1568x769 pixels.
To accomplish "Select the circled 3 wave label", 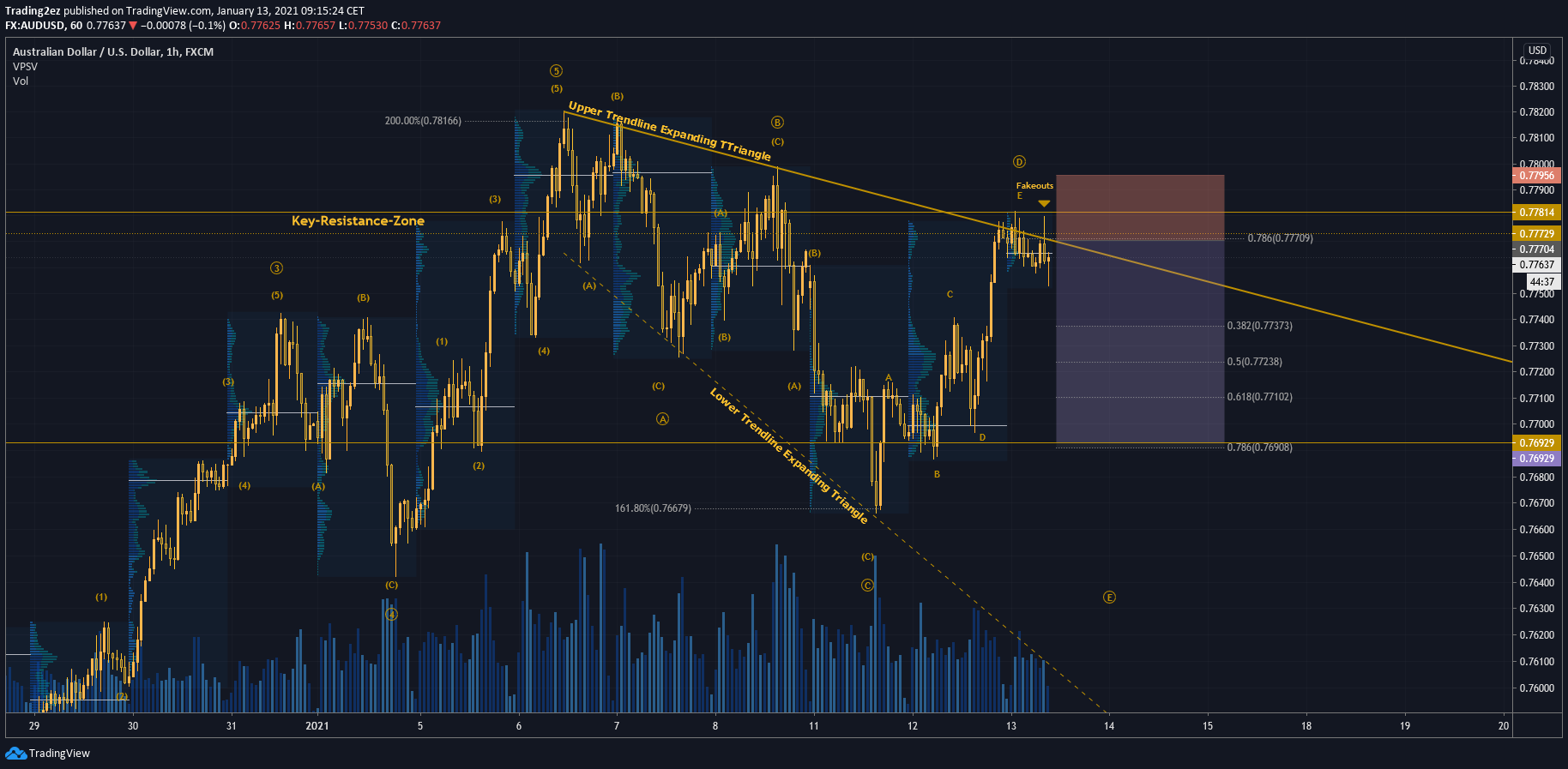I will pos(276,268).
